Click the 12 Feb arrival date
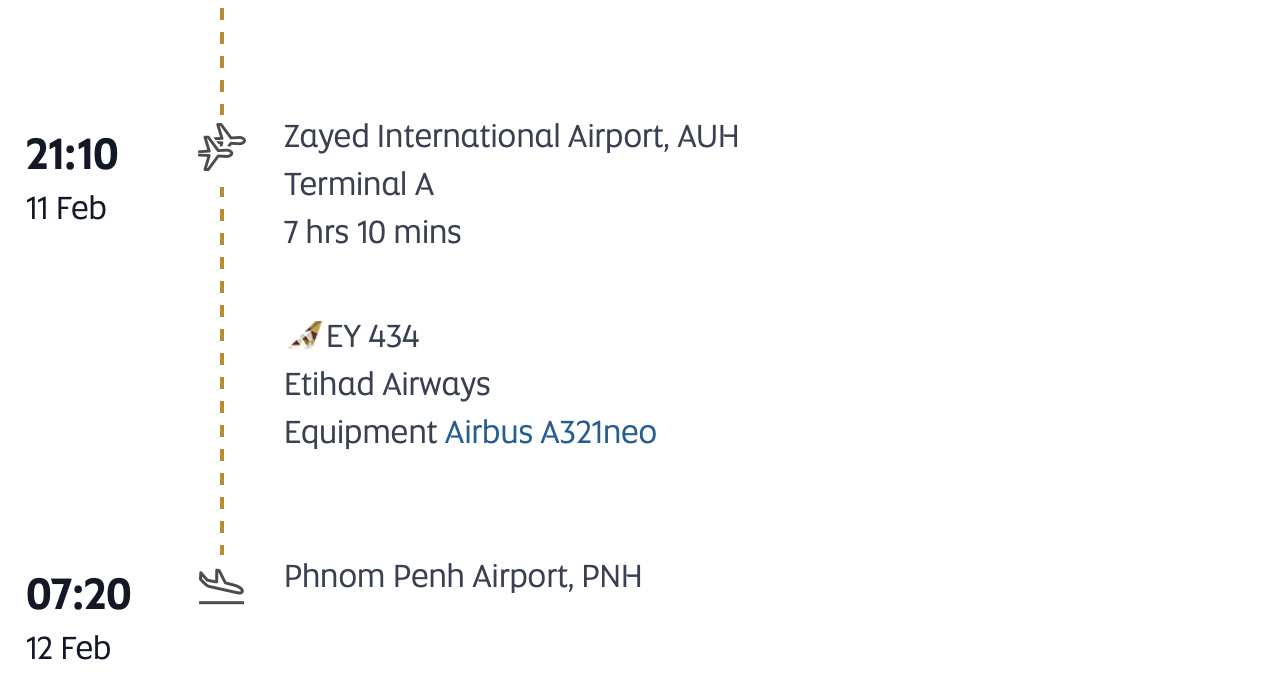The height and width of the screenshot is (696, 1286). (68, 648)
